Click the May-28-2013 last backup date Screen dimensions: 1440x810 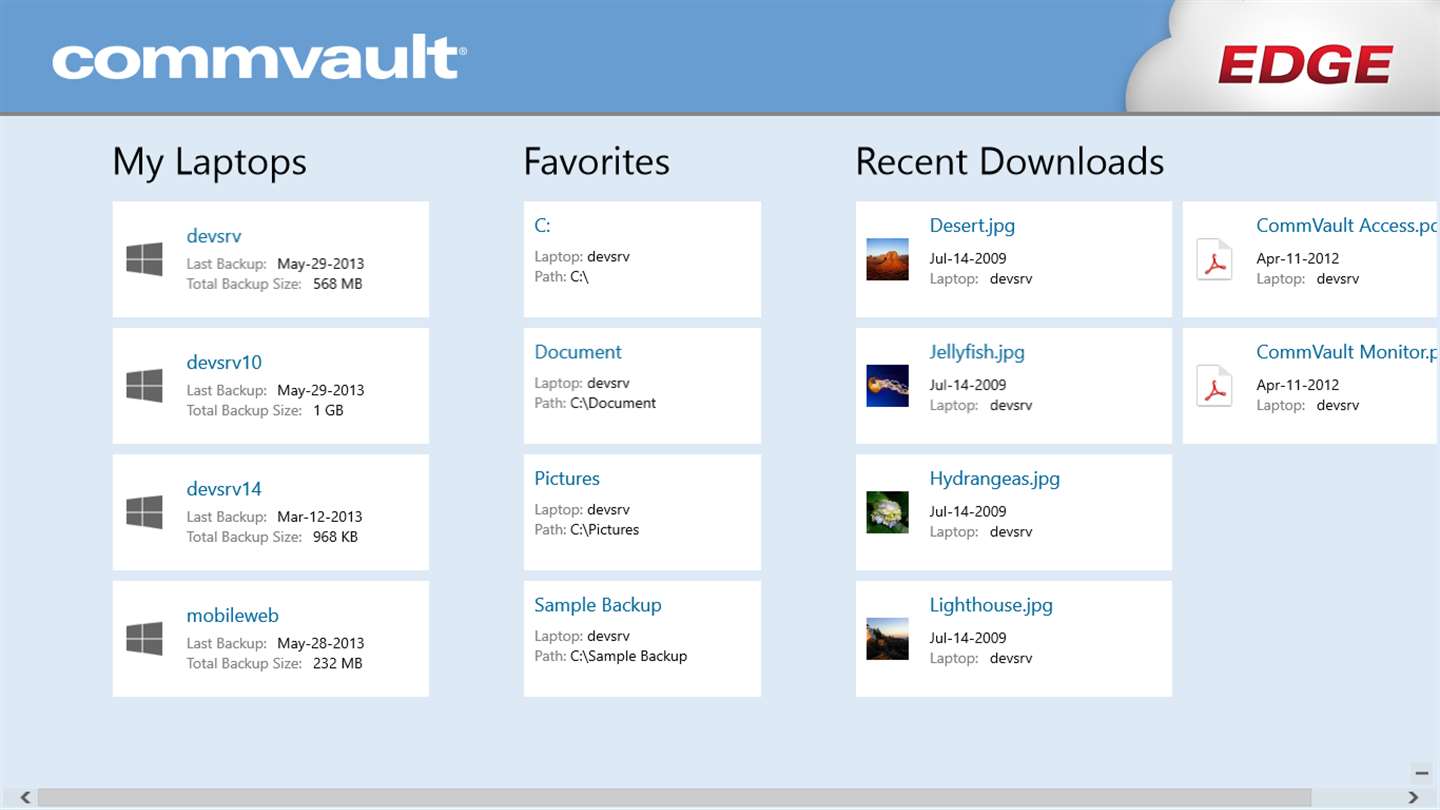pyautogui.click(x=320, y=643)
